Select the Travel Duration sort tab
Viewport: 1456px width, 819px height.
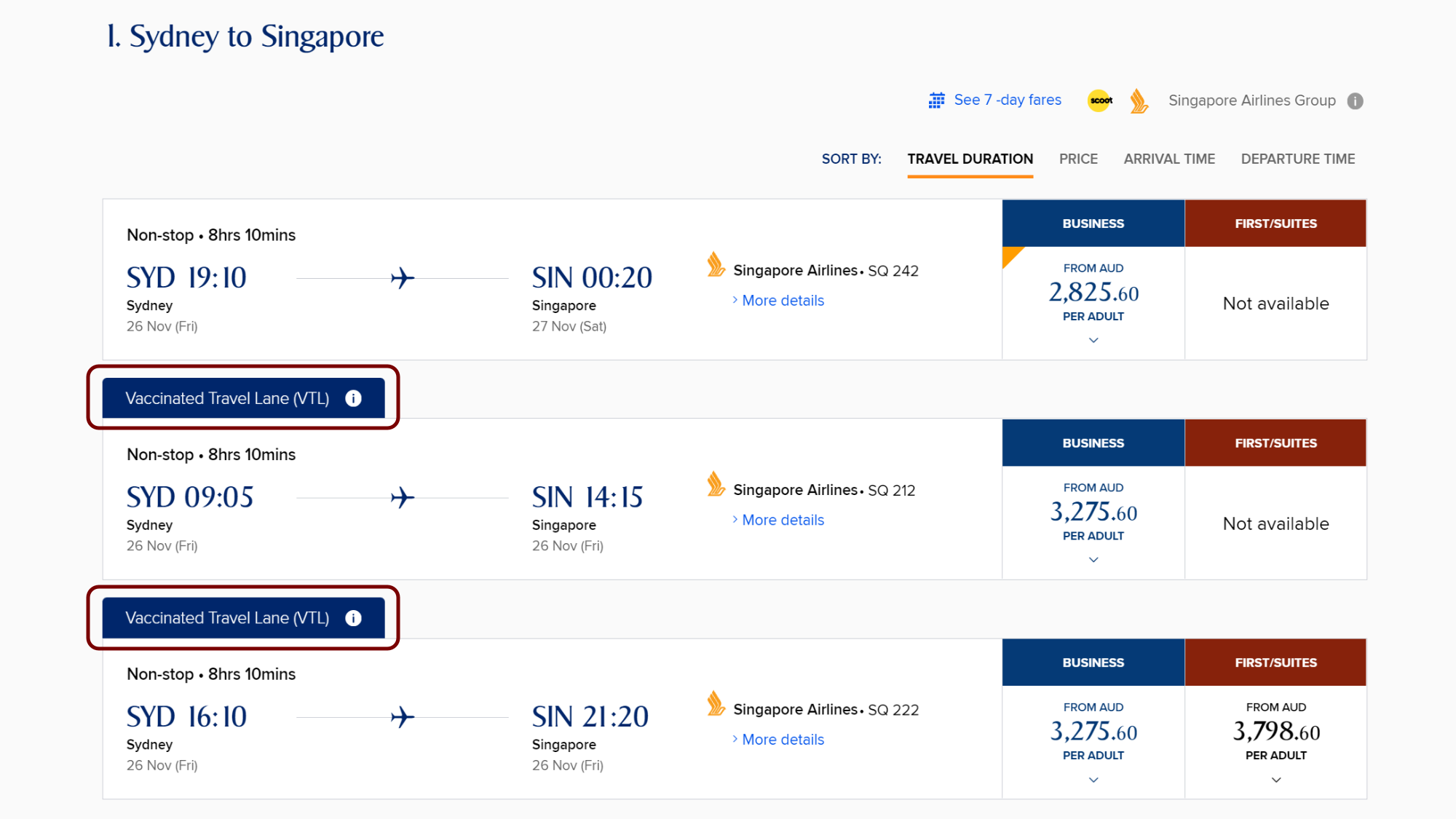pos(970,159)
